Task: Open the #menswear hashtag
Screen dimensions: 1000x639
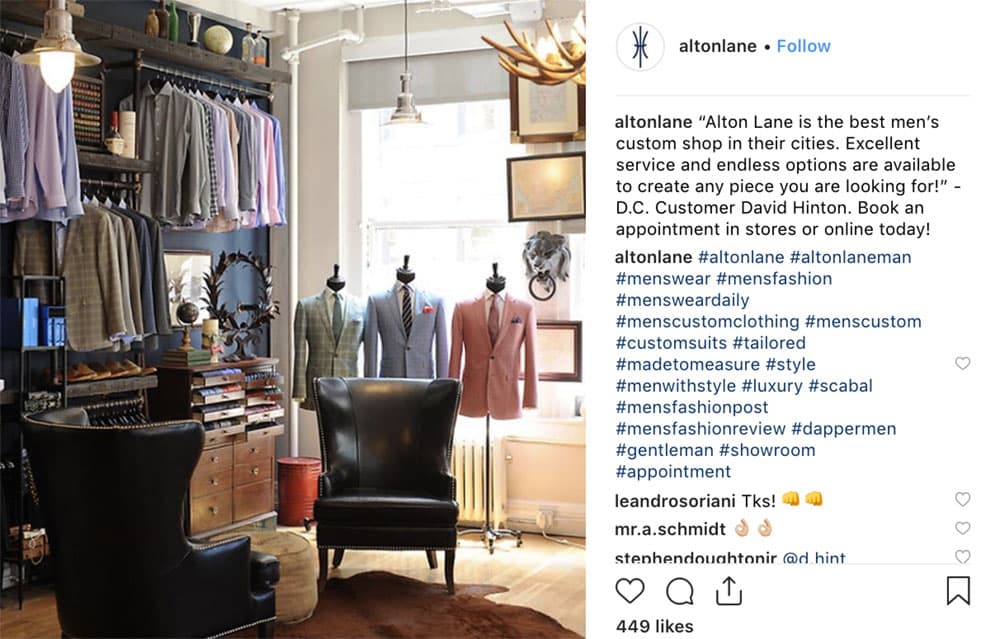Action: (x=663, y=279)
